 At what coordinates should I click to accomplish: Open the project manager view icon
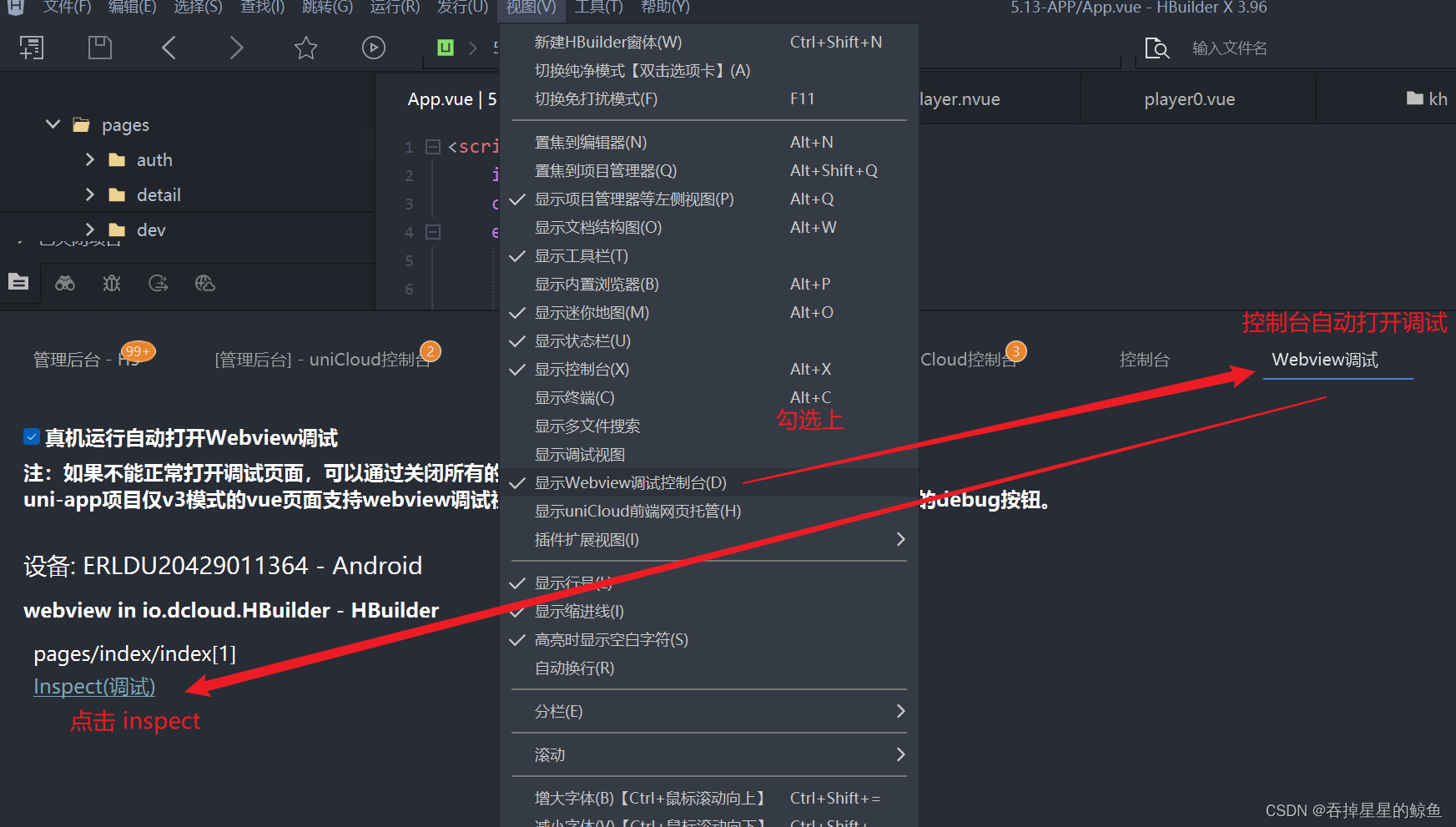[x=18, y=284]
